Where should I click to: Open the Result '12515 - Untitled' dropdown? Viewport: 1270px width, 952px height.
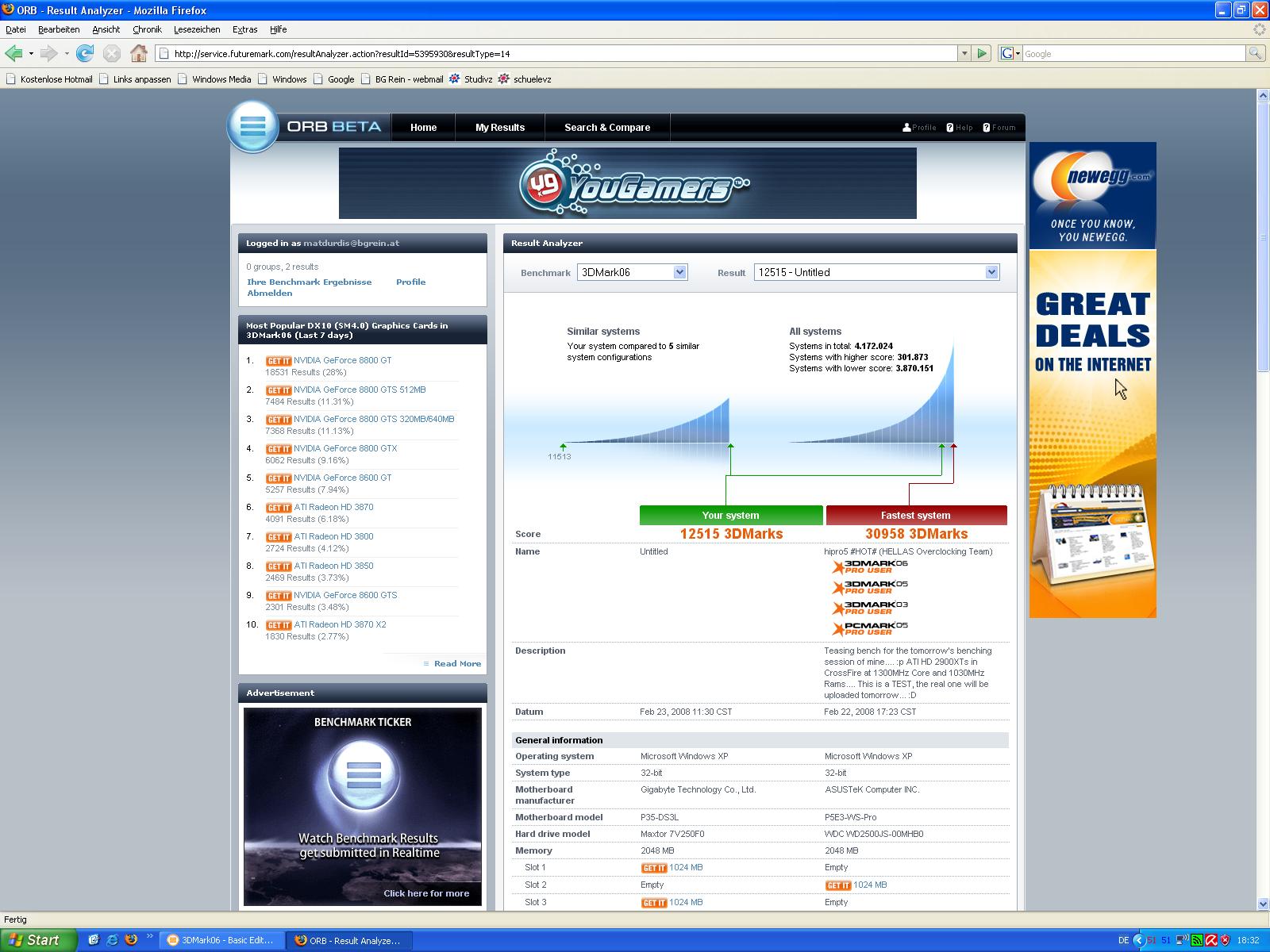point(876,272)
